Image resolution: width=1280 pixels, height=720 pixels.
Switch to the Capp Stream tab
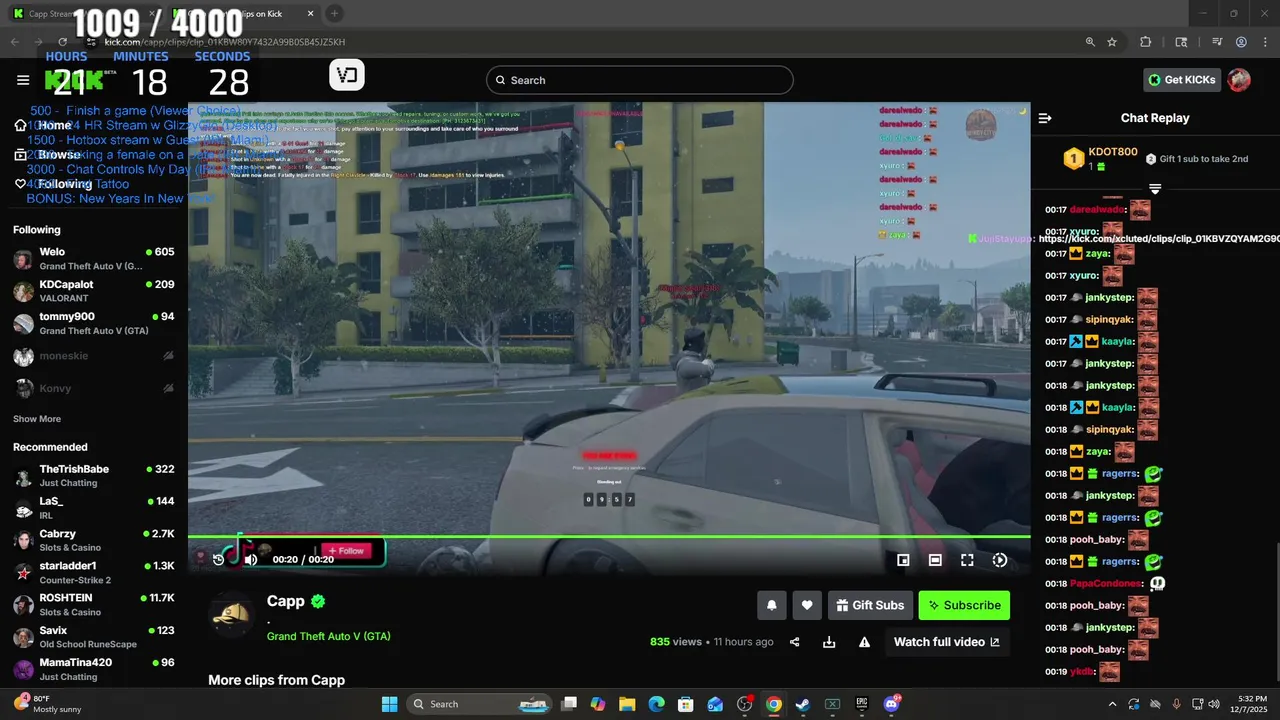(x=85, y=14)
